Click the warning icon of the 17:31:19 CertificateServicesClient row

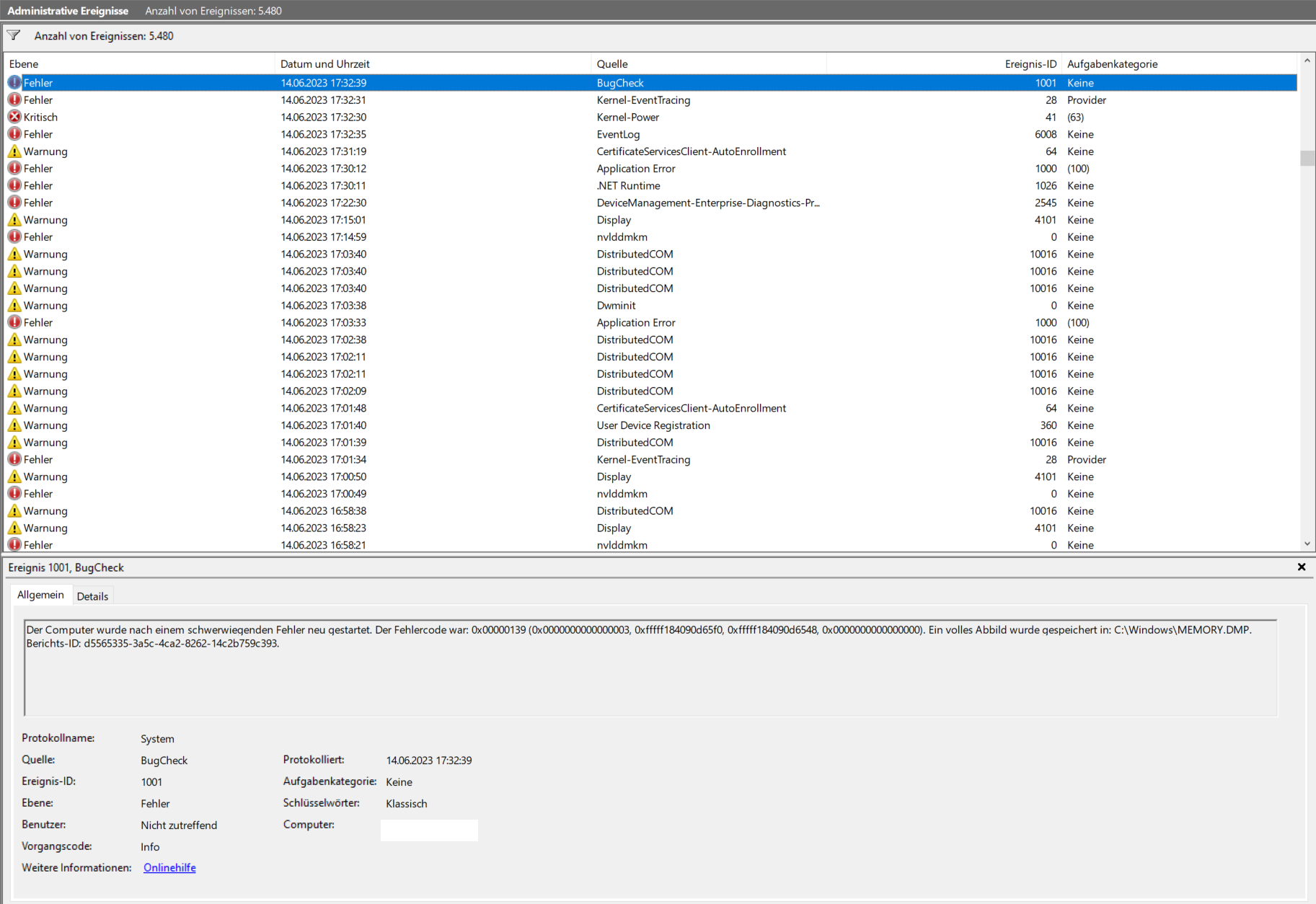click(x=14, y=151)
